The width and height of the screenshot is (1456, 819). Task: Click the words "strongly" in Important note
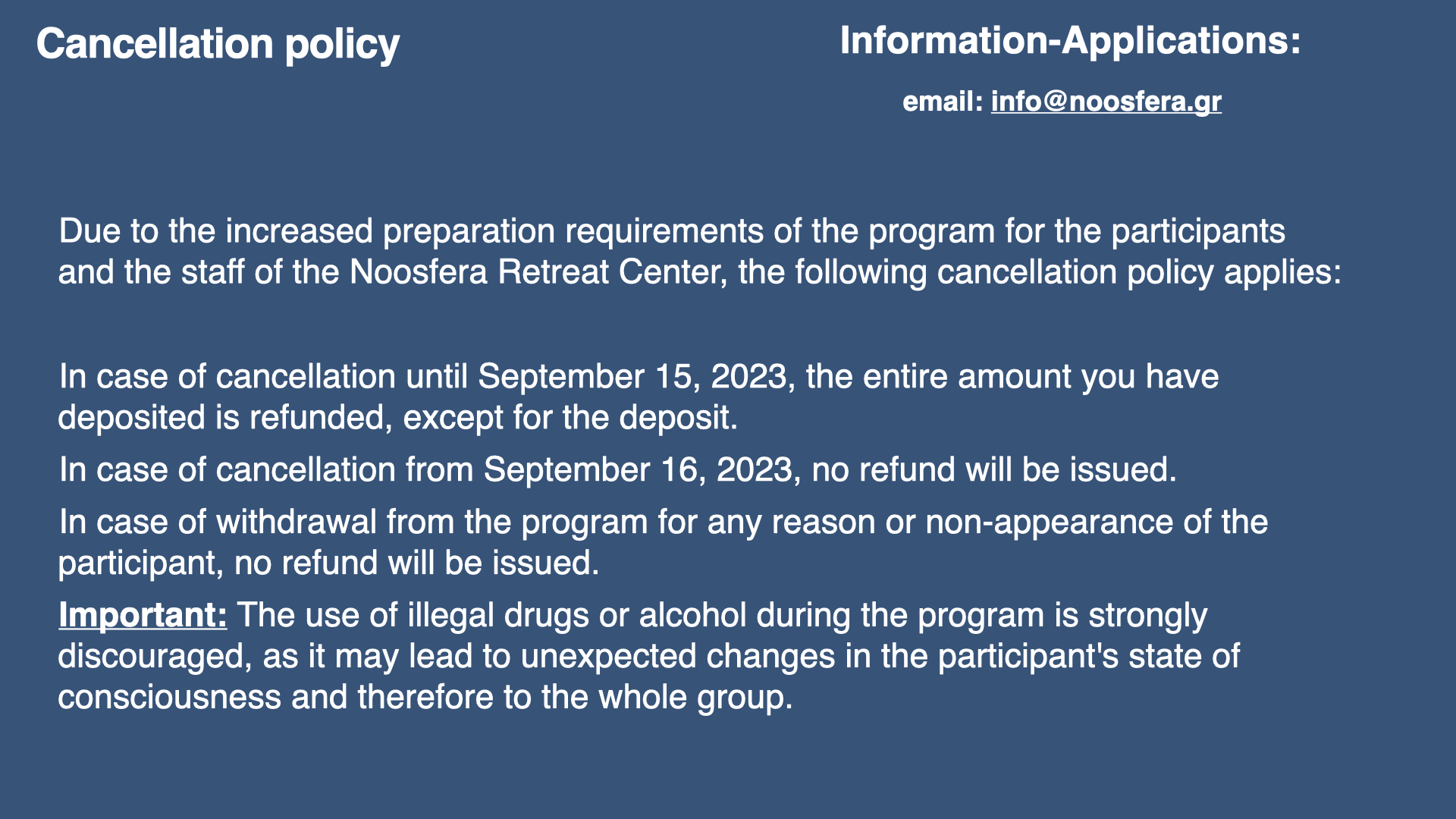coord(1147,615)
